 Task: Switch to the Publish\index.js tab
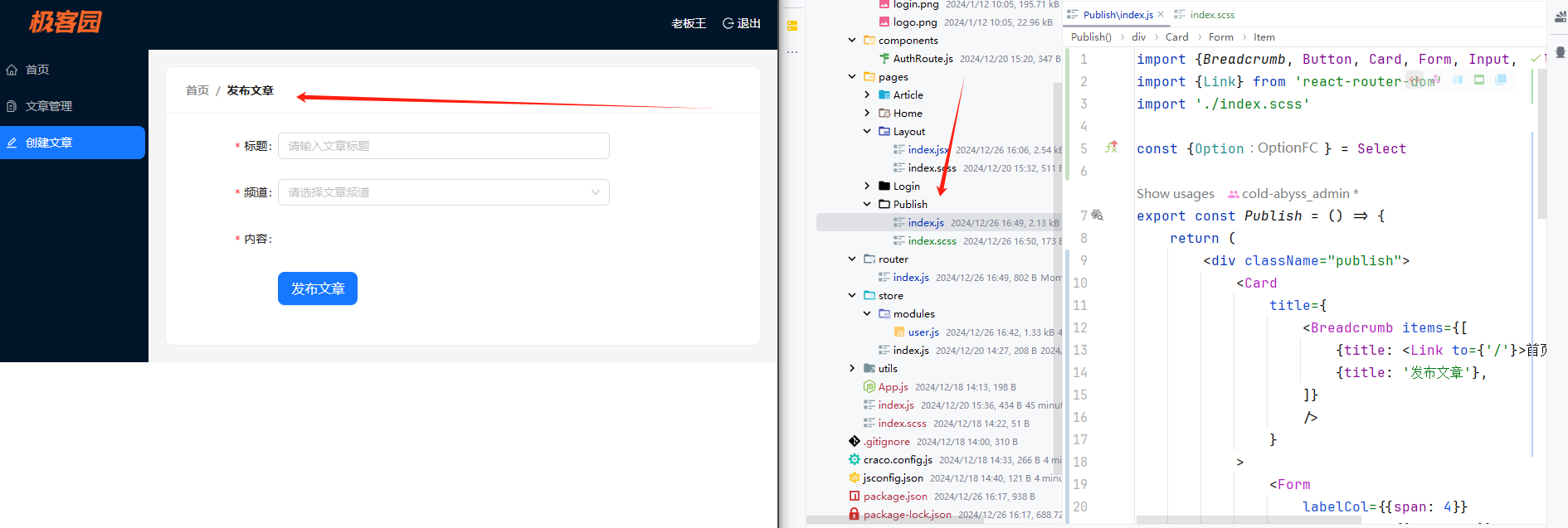coord(1118,14)
